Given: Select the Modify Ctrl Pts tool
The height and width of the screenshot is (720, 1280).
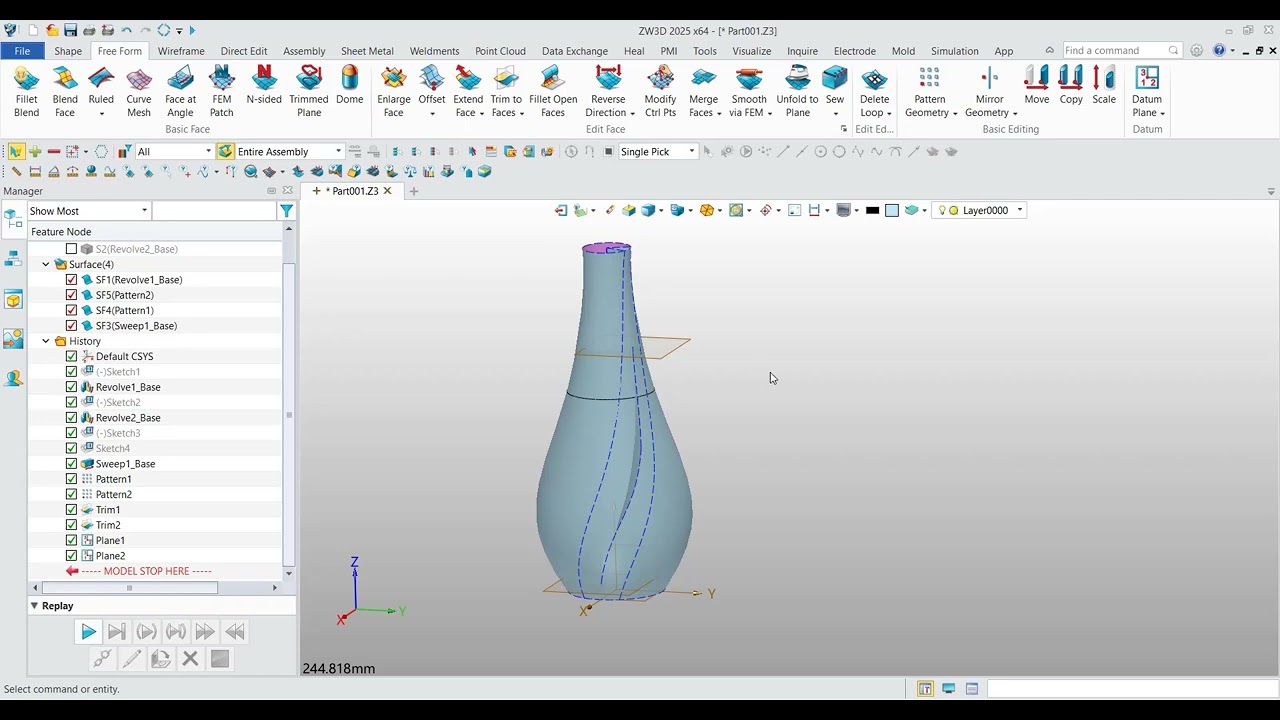Looking at the screenshot, I should click(x=660, y=92).
